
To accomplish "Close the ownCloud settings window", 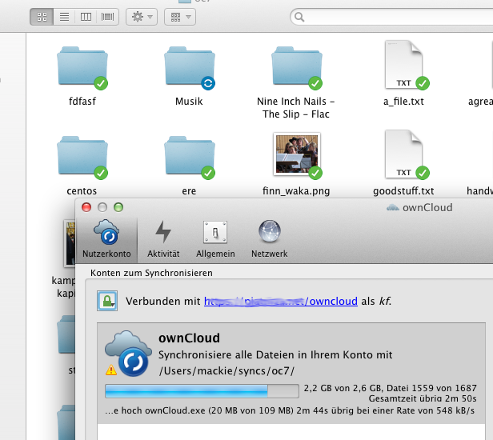I will [86, 207].
